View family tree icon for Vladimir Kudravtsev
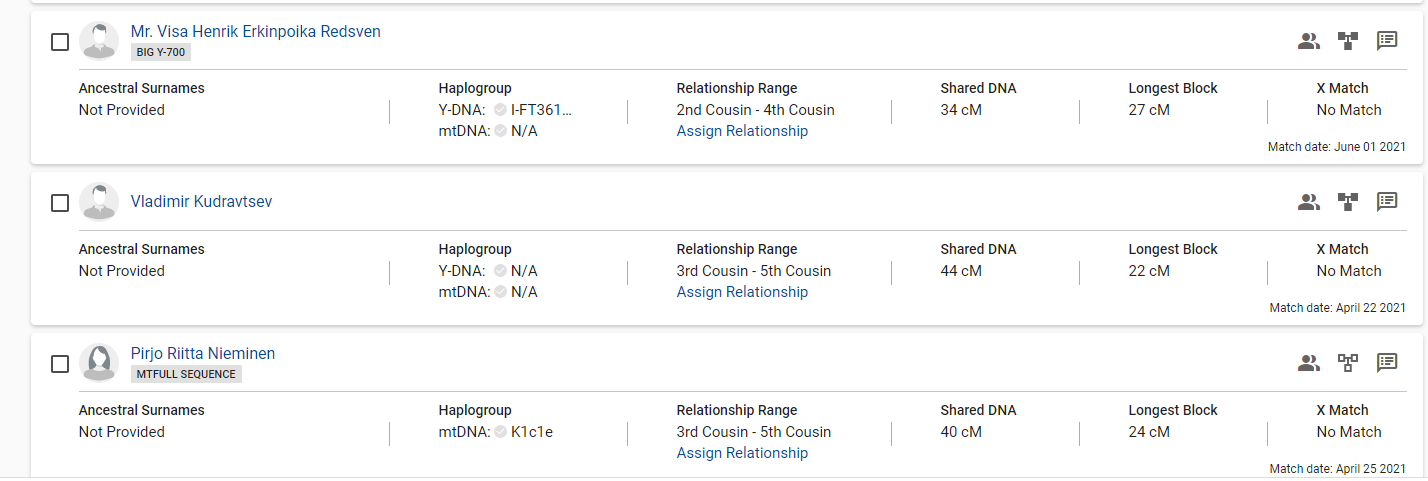Image resolution: width=1428 pixels, height=481 pixels. pyautogui.click(x=1348, y=202)
